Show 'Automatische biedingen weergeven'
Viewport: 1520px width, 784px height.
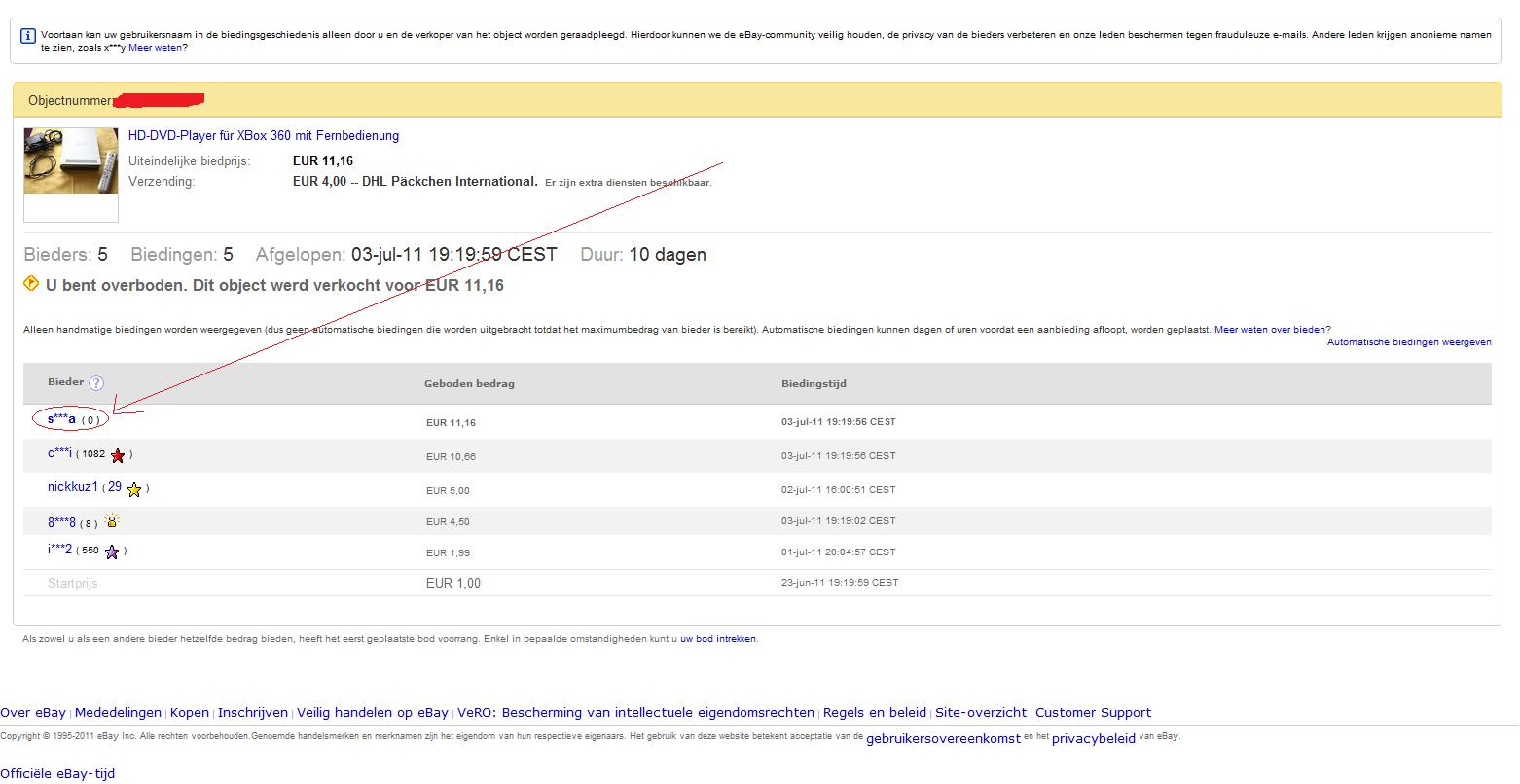pyautogui.click(x=1409, y=342)
